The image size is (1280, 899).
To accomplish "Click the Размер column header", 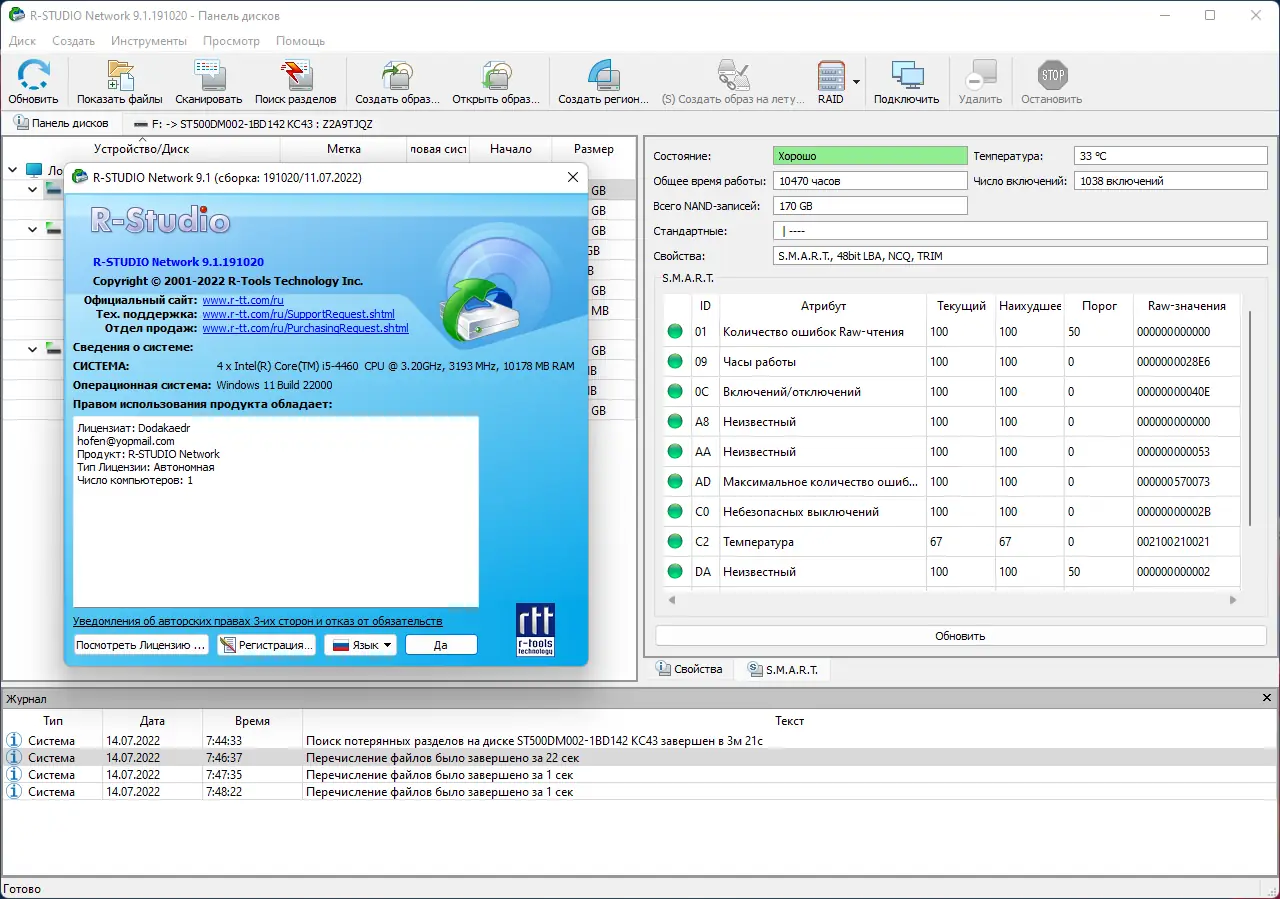I will [594, 149].
